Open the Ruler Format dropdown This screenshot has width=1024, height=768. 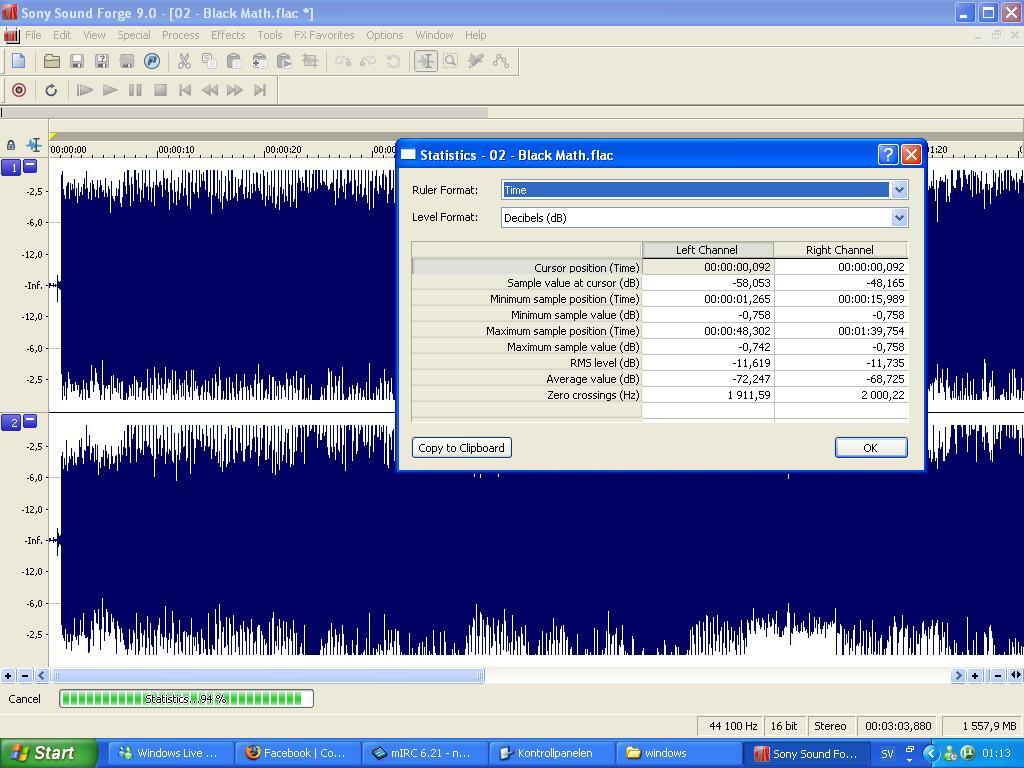tap(899, 190)
